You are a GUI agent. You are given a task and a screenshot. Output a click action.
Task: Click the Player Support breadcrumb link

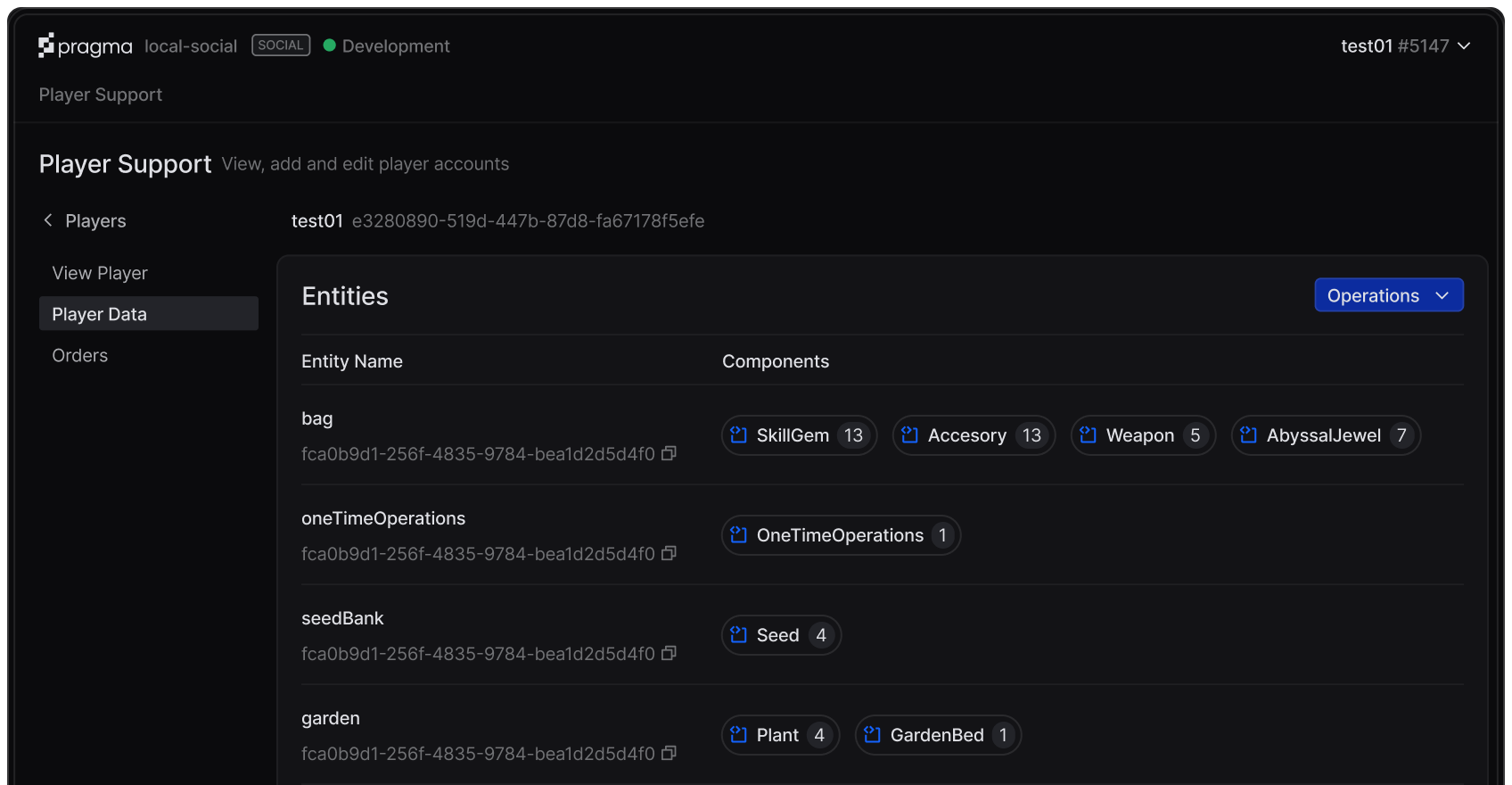coord(101,95)
